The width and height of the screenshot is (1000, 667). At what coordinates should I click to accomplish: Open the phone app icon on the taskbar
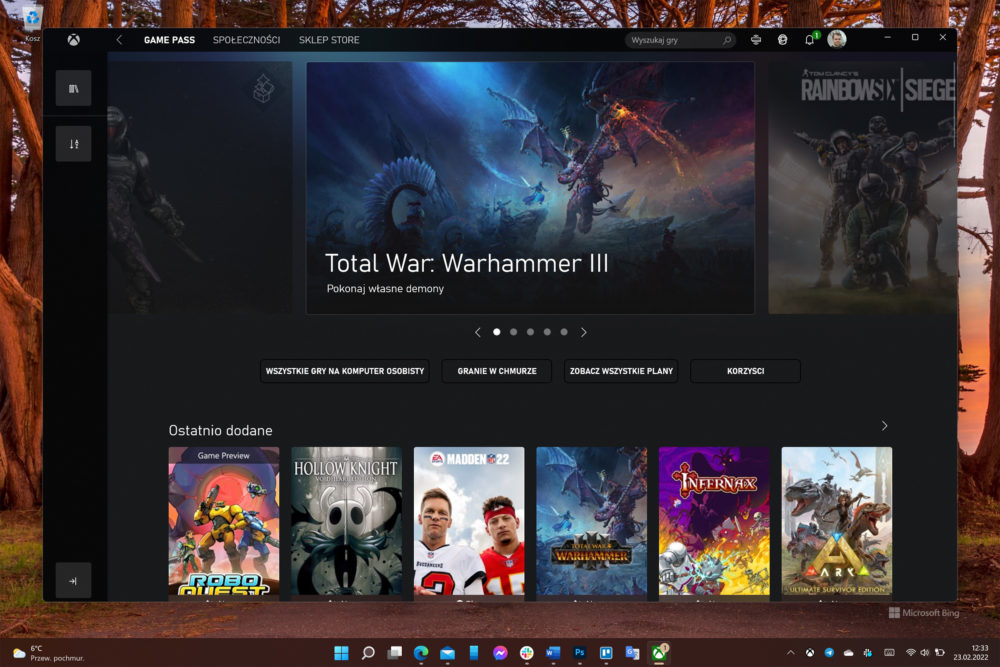(x=474, y=653)
